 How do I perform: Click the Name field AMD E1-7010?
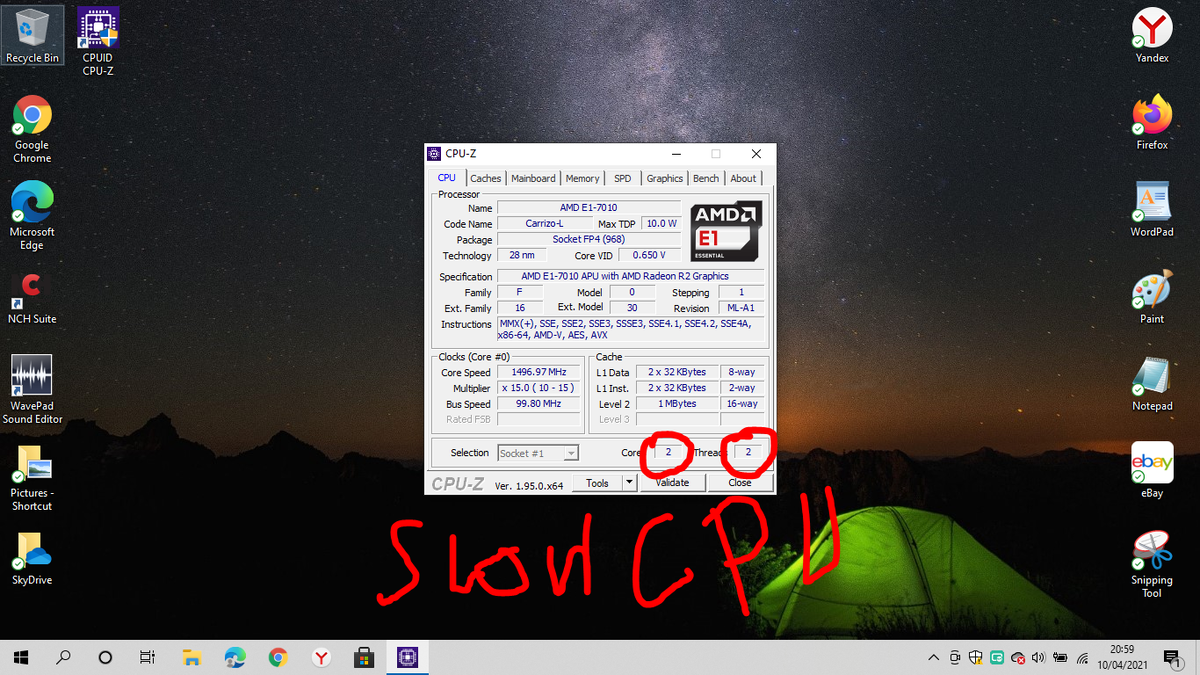coord(589,208)
